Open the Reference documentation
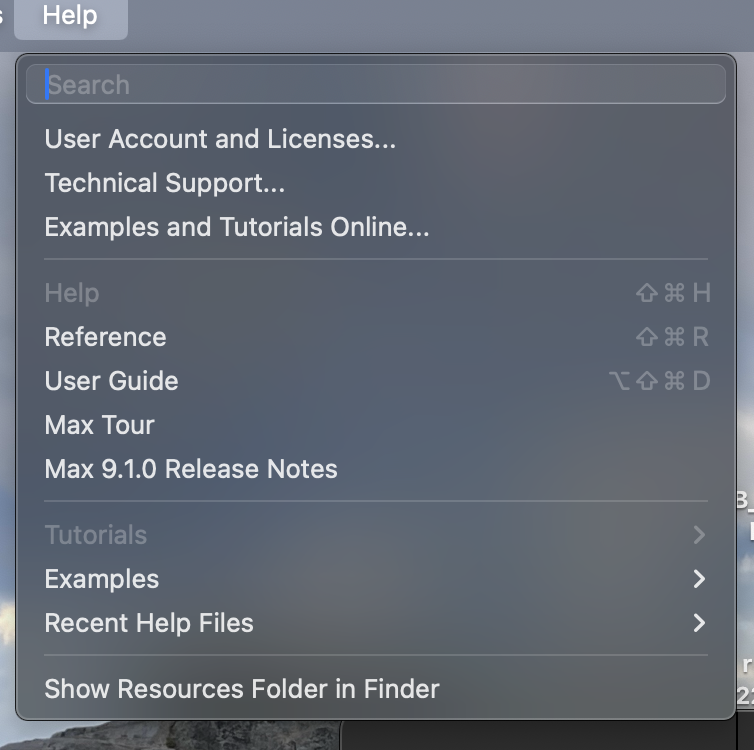 [105, 337]
